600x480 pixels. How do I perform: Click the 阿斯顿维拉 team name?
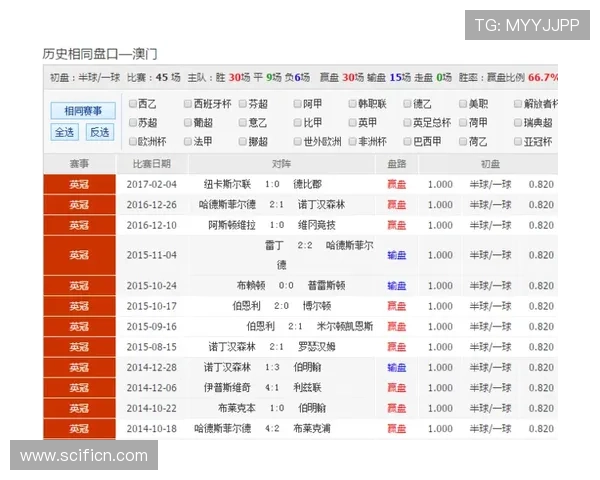point(232,225)
